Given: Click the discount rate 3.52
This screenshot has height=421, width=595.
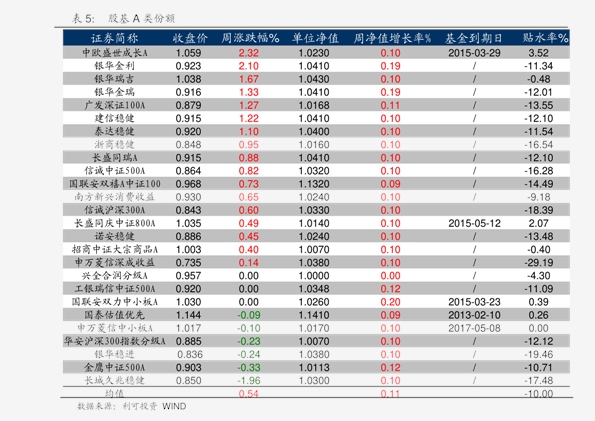Looking at the screenshot, I should click(538, 53).
